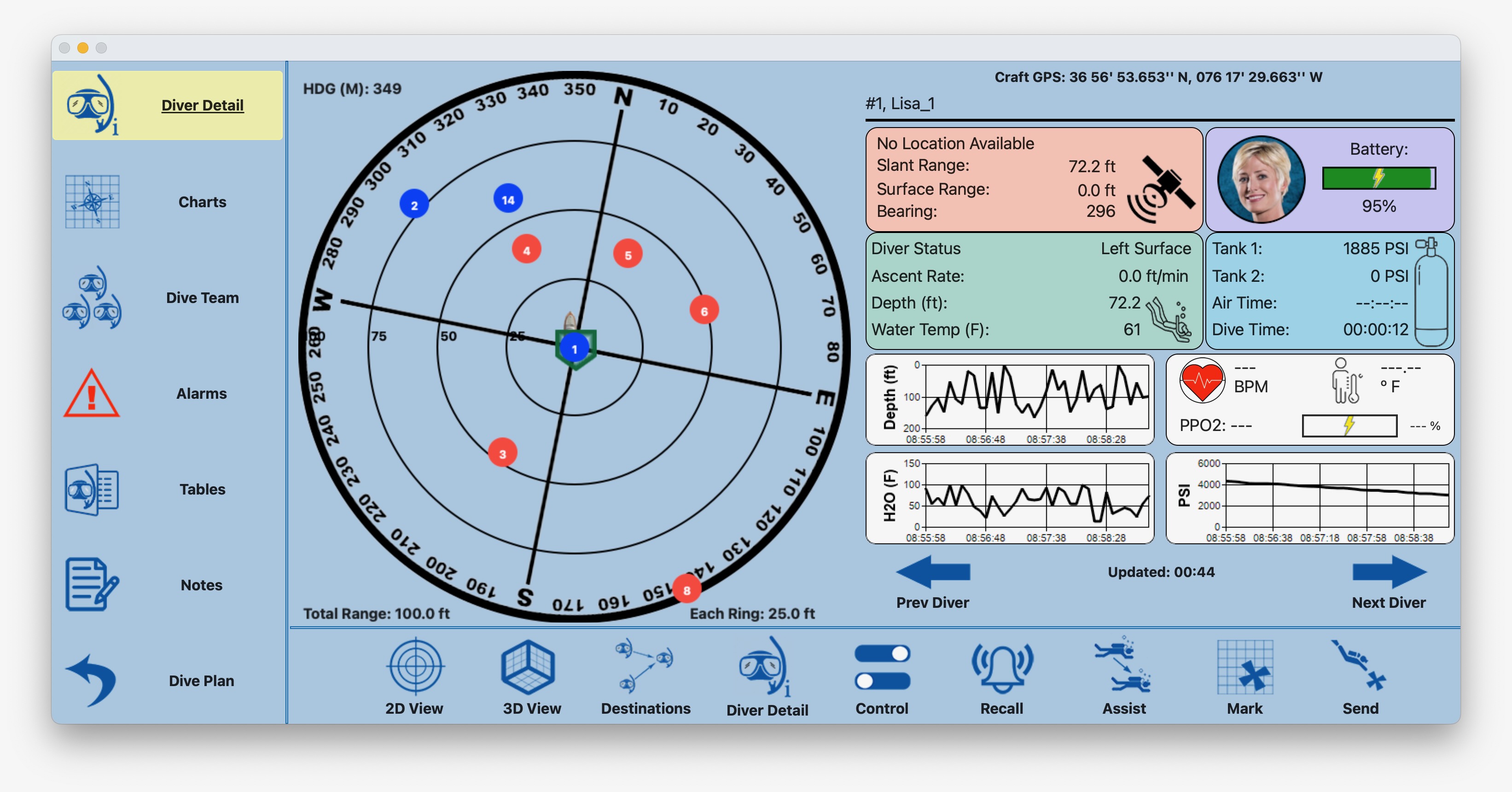The image size is (1512, 792).
Task: Click Bearing value 296
Action: click(x=1100, y=211)
